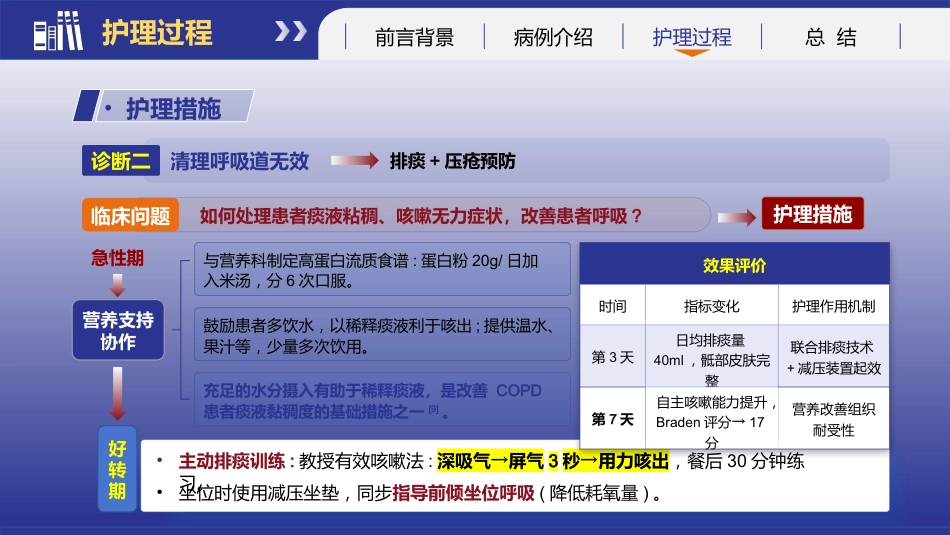Click the 护理措施 section heading
This screenshot has width=950, height=535.
point(173,108)
